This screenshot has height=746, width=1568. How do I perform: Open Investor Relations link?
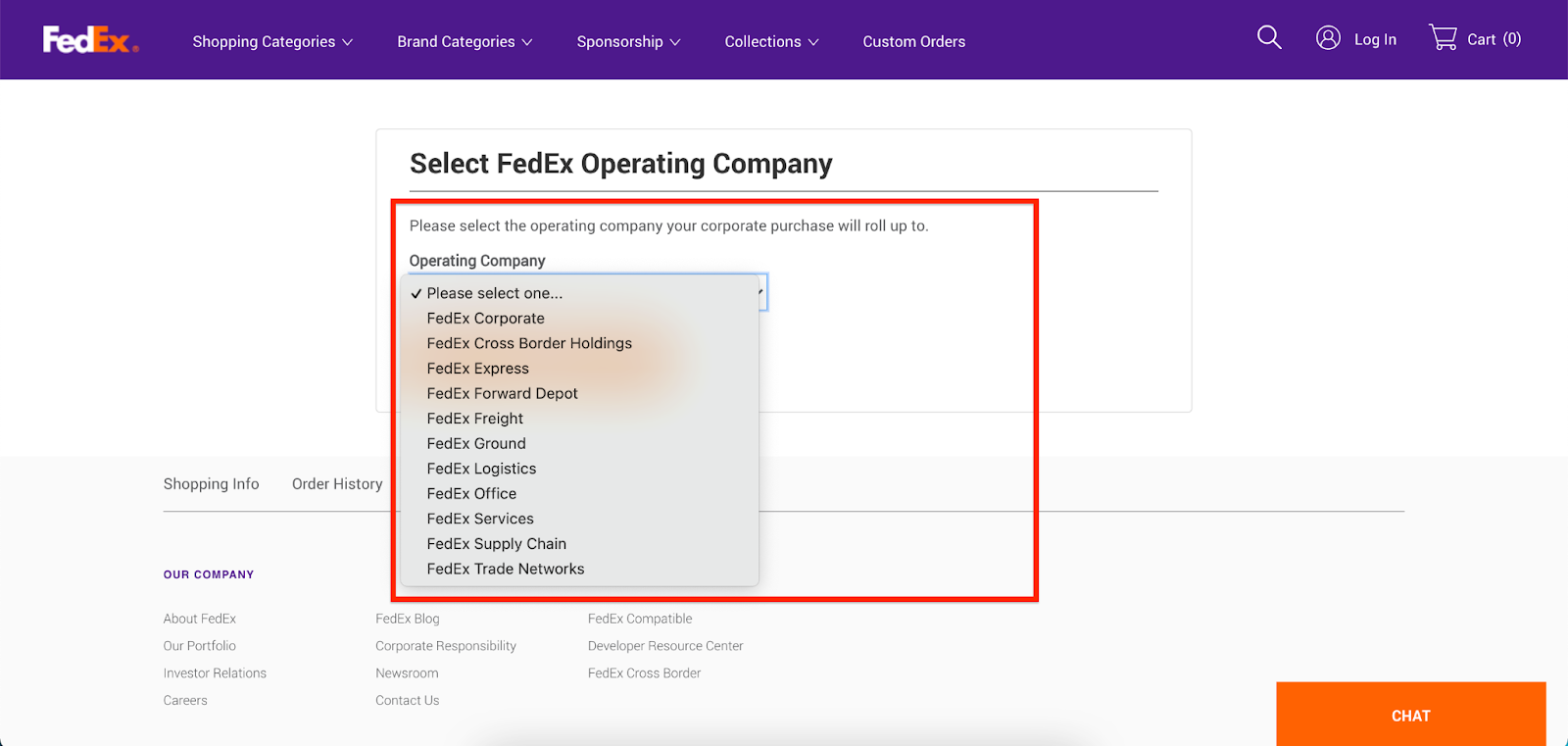(x=215, y=673)
